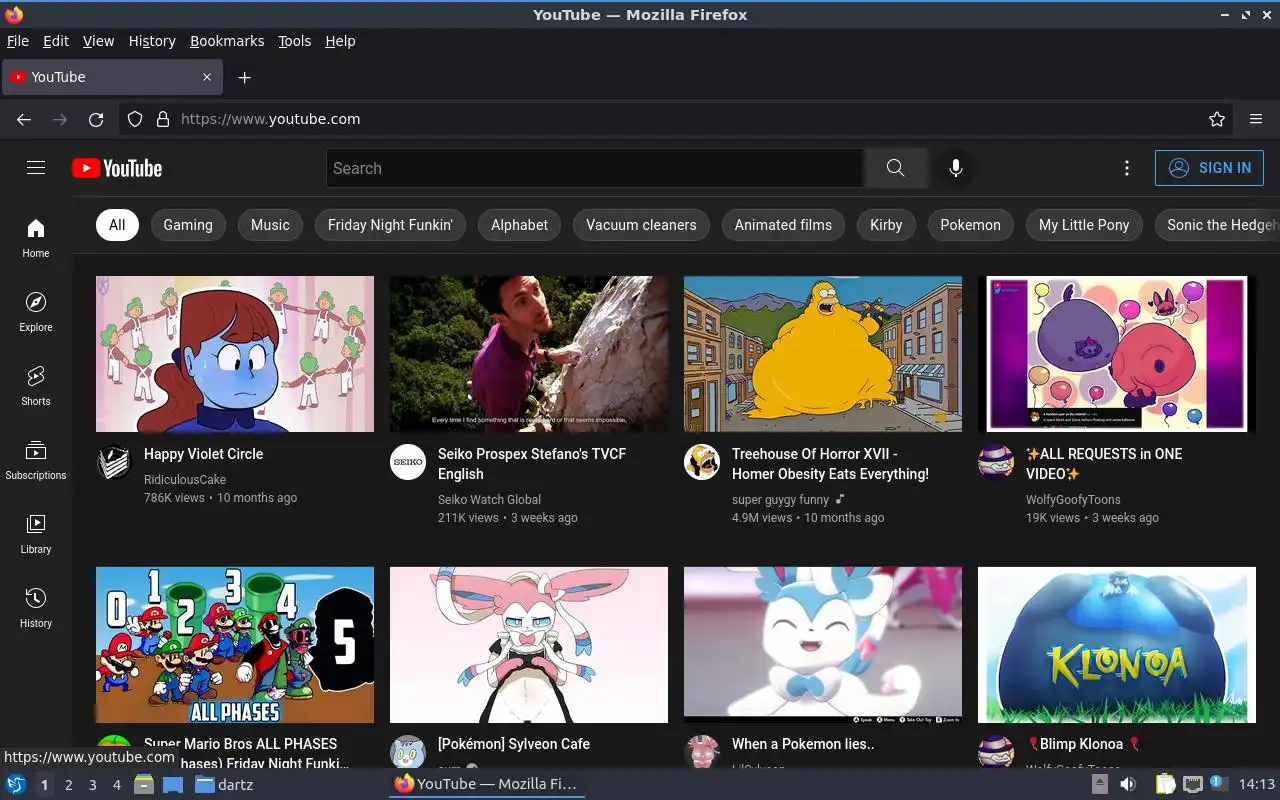The height and width of the screenshot is (800, 1280).
Task: Open the History menu in the menu bar
Action: (x=152, y=41)
